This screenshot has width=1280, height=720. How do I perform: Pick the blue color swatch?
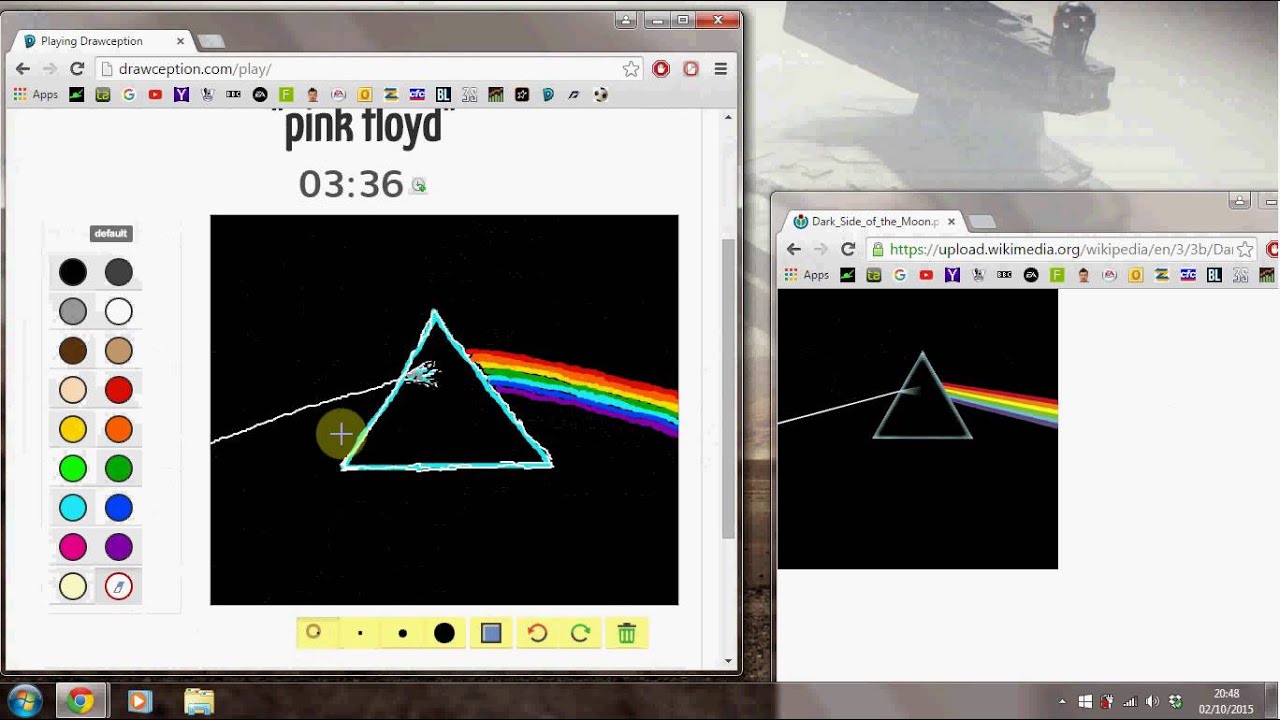tap(119, 508)
